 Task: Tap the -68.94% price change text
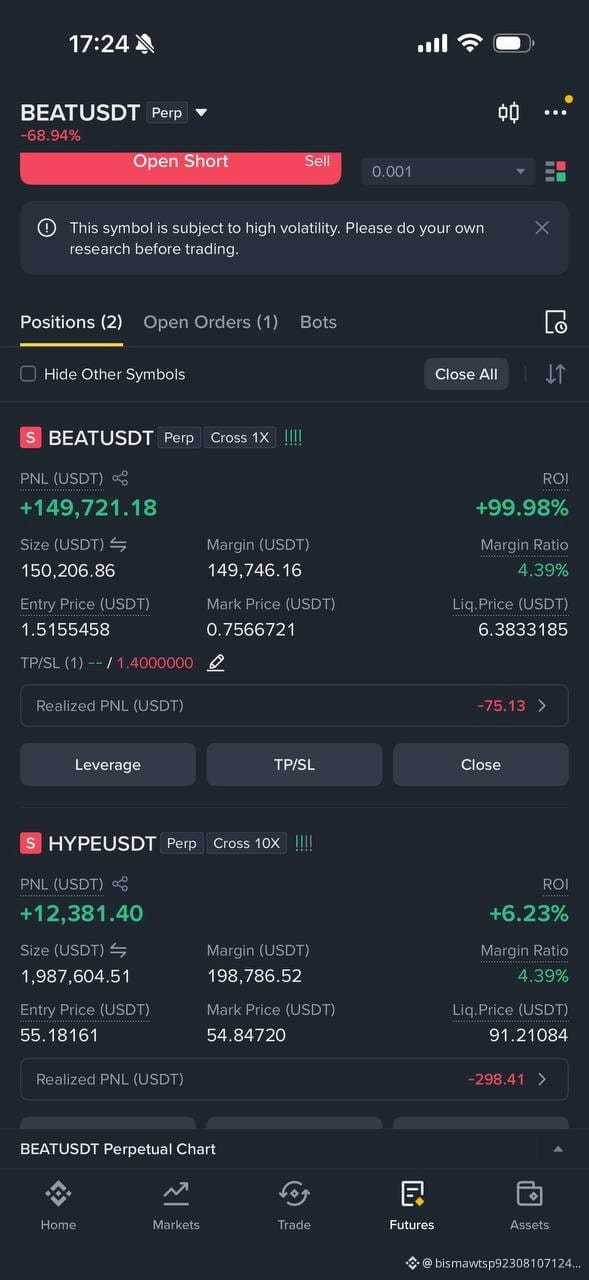[x=50, y=135]
